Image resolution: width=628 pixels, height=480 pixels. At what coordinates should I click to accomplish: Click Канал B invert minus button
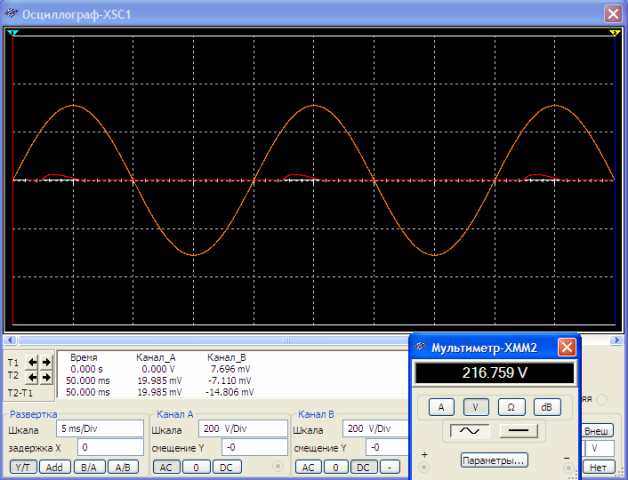[x=390, y=467]
